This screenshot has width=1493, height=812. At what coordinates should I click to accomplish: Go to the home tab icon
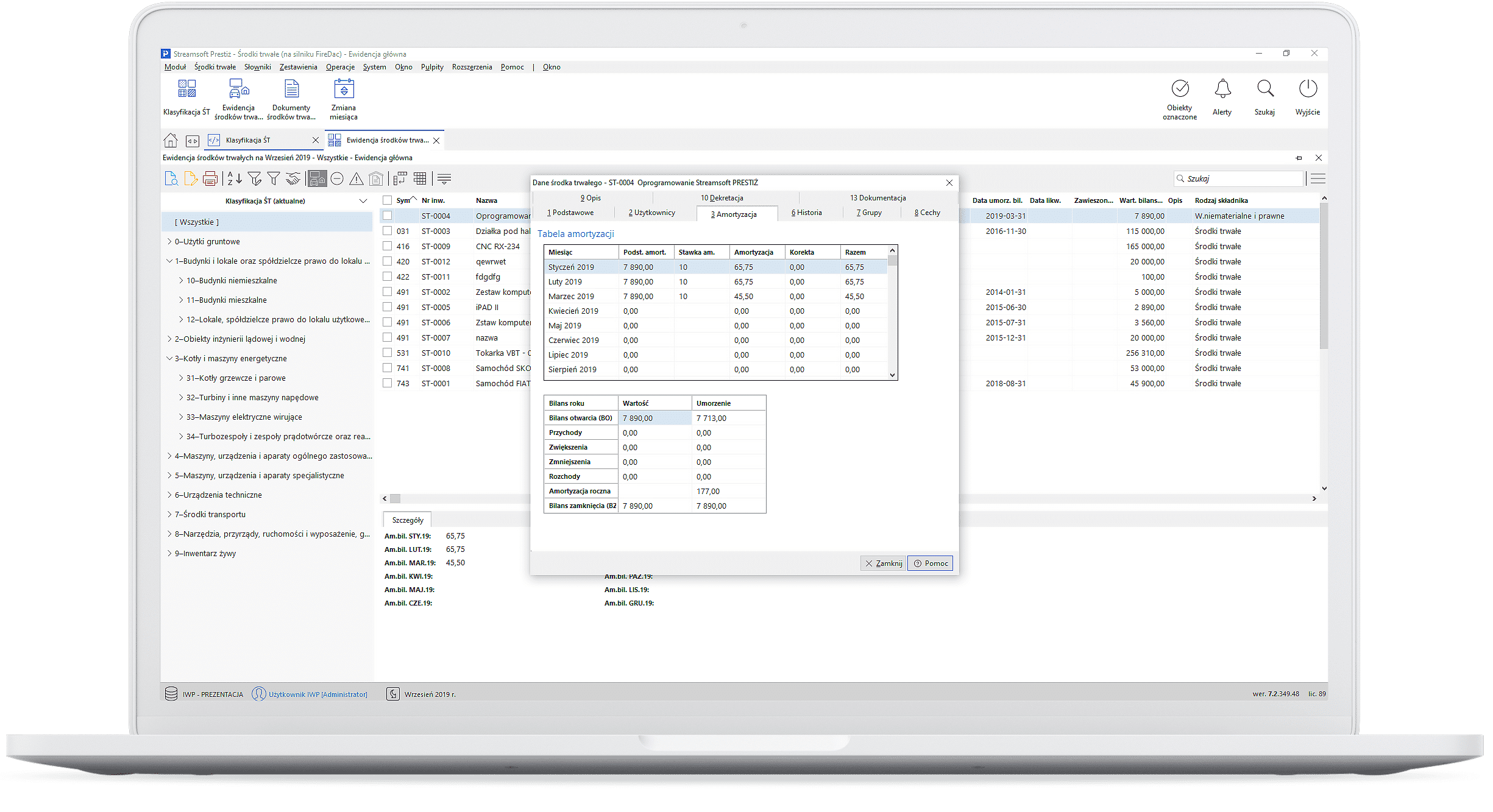point(171,140)
